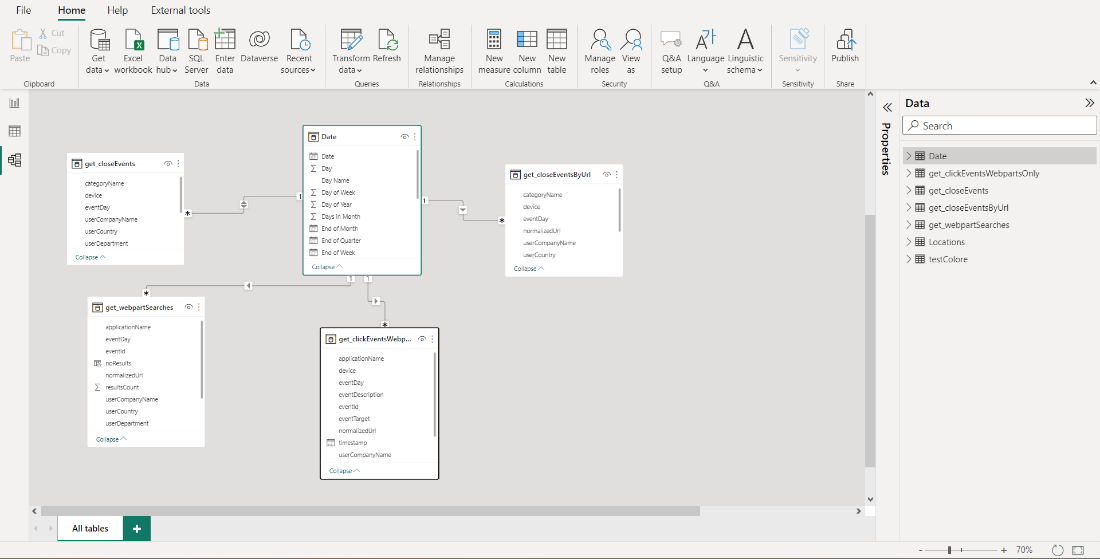Click the Excel workbook icon

point(133,40)
